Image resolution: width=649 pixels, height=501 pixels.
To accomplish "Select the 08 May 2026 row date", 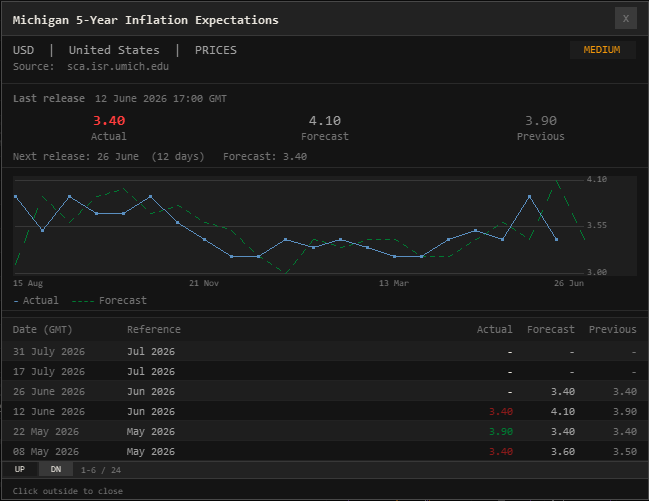I will (x=46, y=451).
